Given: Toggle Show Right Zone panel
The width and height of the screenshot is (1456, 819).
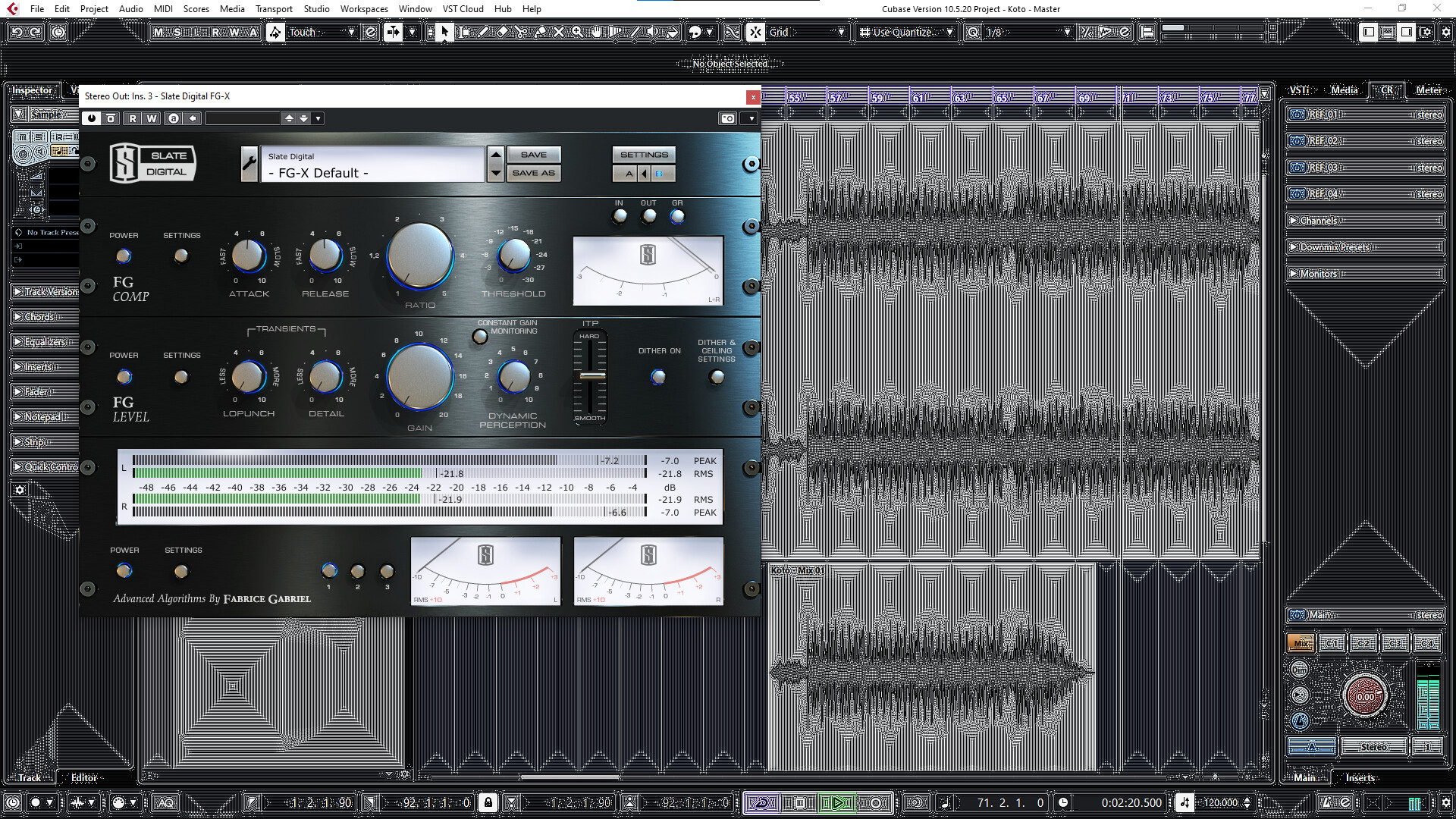Looking at the screenshot, I should coord(1407,32).
